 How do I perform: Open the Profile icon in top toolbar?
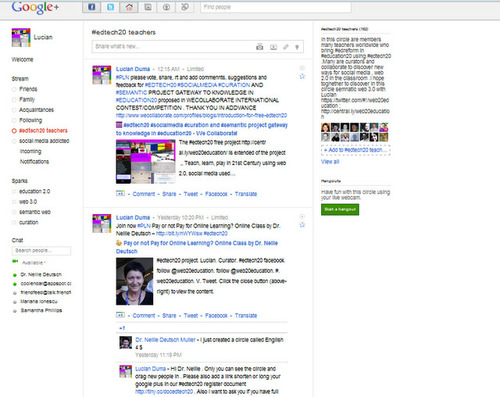[166, 7]
